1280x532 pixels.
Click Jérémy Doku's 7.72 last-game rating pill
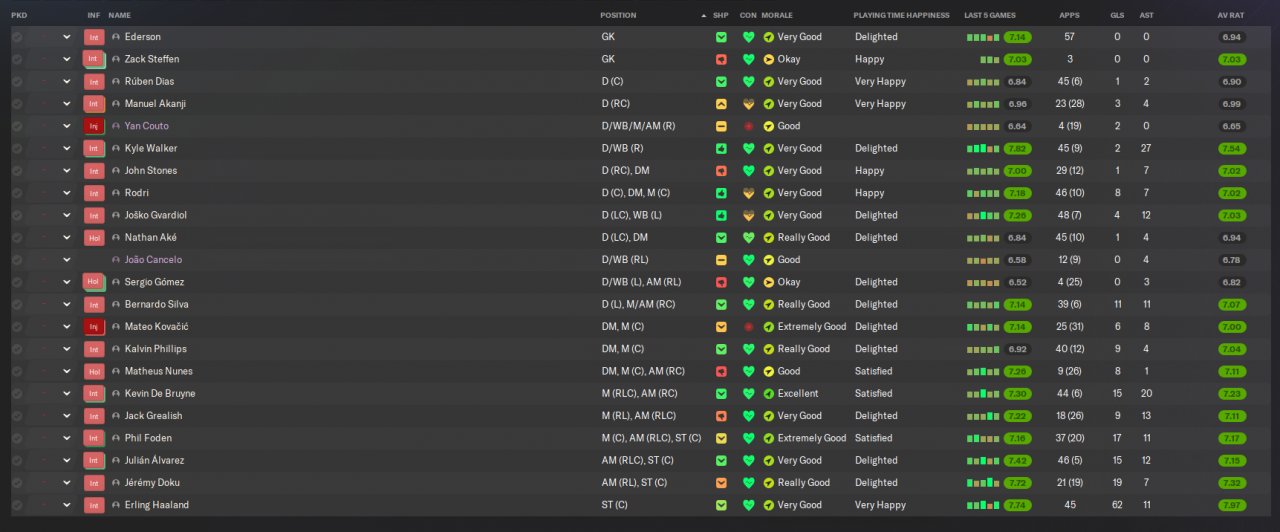[1018, 483]
